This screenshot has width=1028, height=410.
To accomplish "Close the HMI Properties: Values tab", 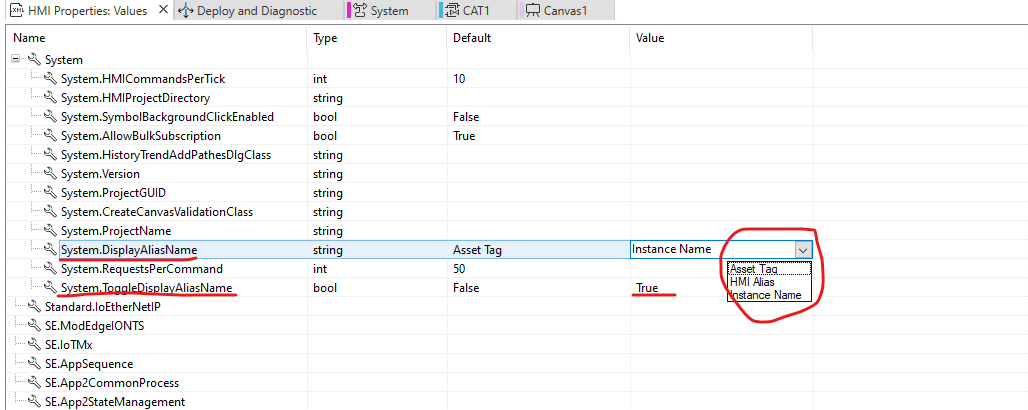I will click(163, 10).
